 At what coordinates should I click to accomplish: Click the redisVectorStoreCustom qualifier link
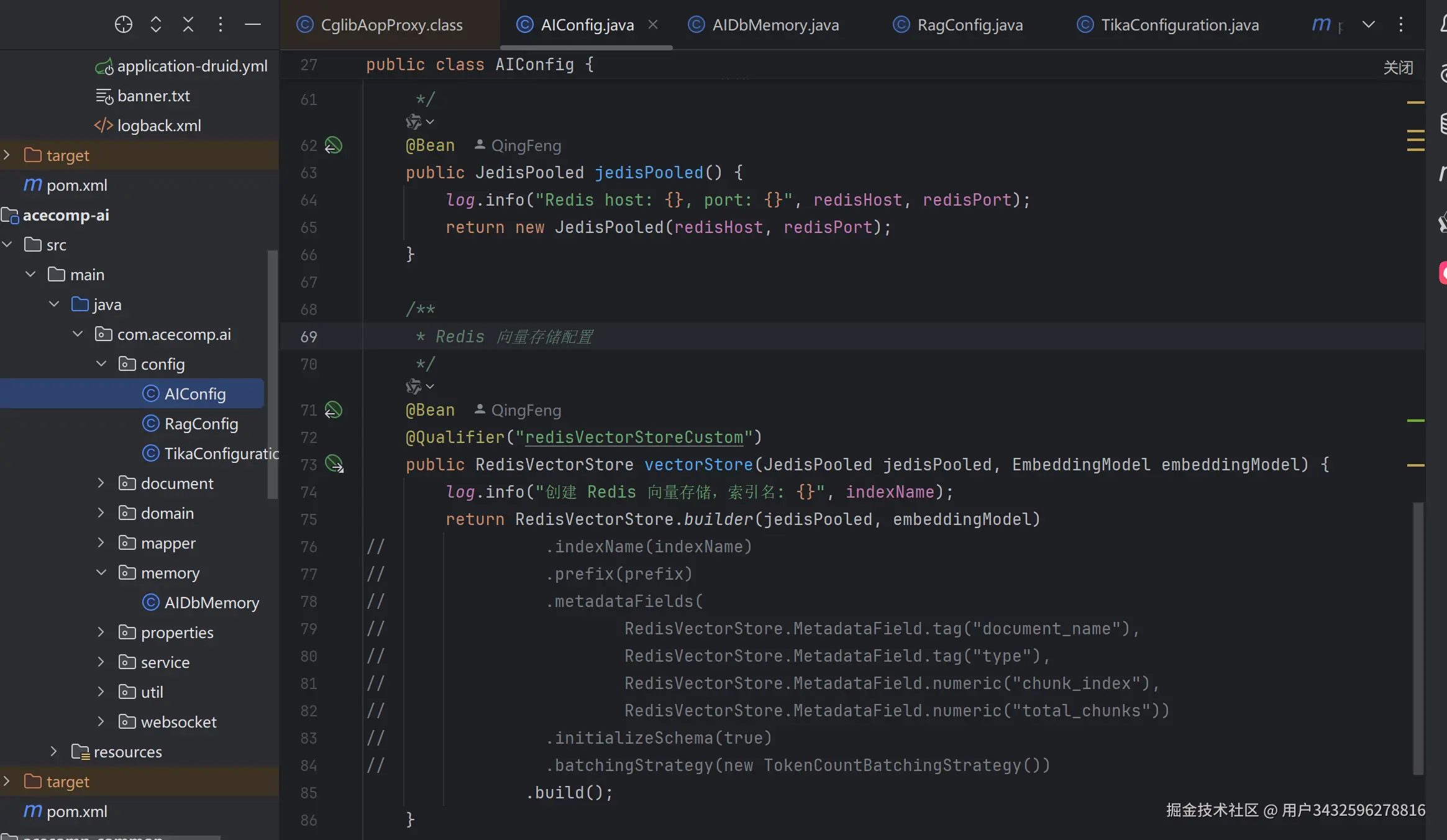pyautogui.click(x=634, y=437)
